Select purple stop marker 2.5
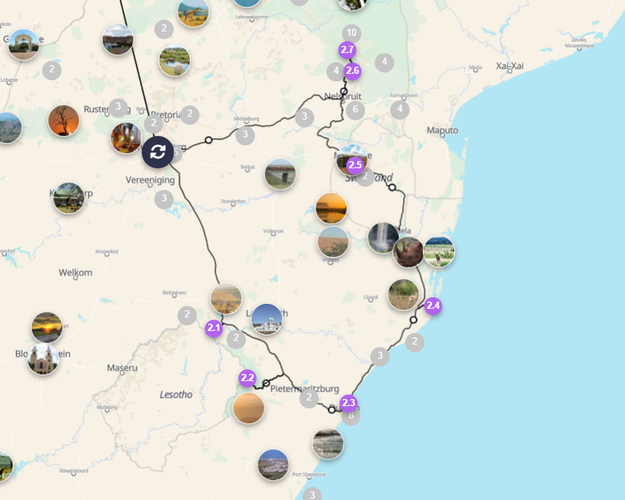Screen dimensions: 625x500 pyautogui.click(x=355, y=165)
